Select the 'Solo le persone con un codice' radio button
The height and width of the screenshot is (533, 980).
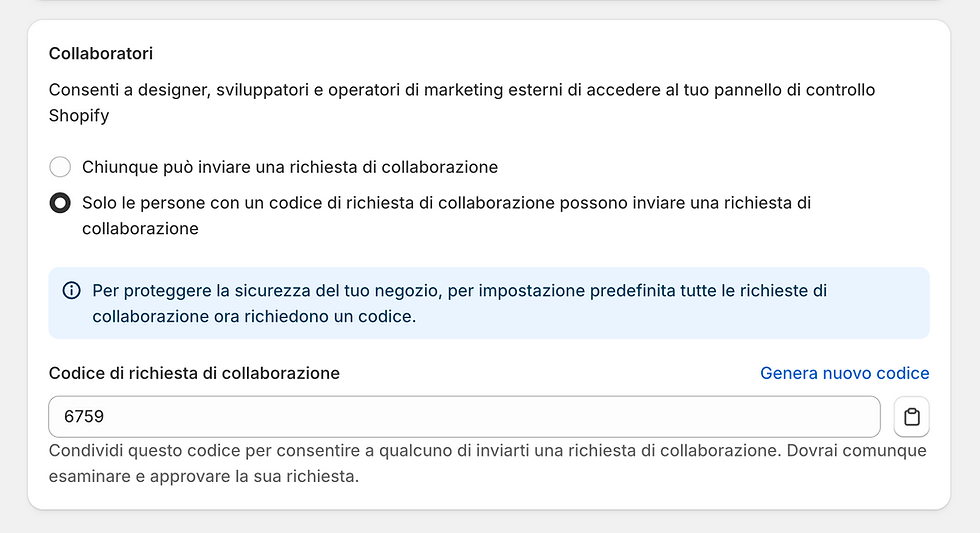tap(60, 203)
